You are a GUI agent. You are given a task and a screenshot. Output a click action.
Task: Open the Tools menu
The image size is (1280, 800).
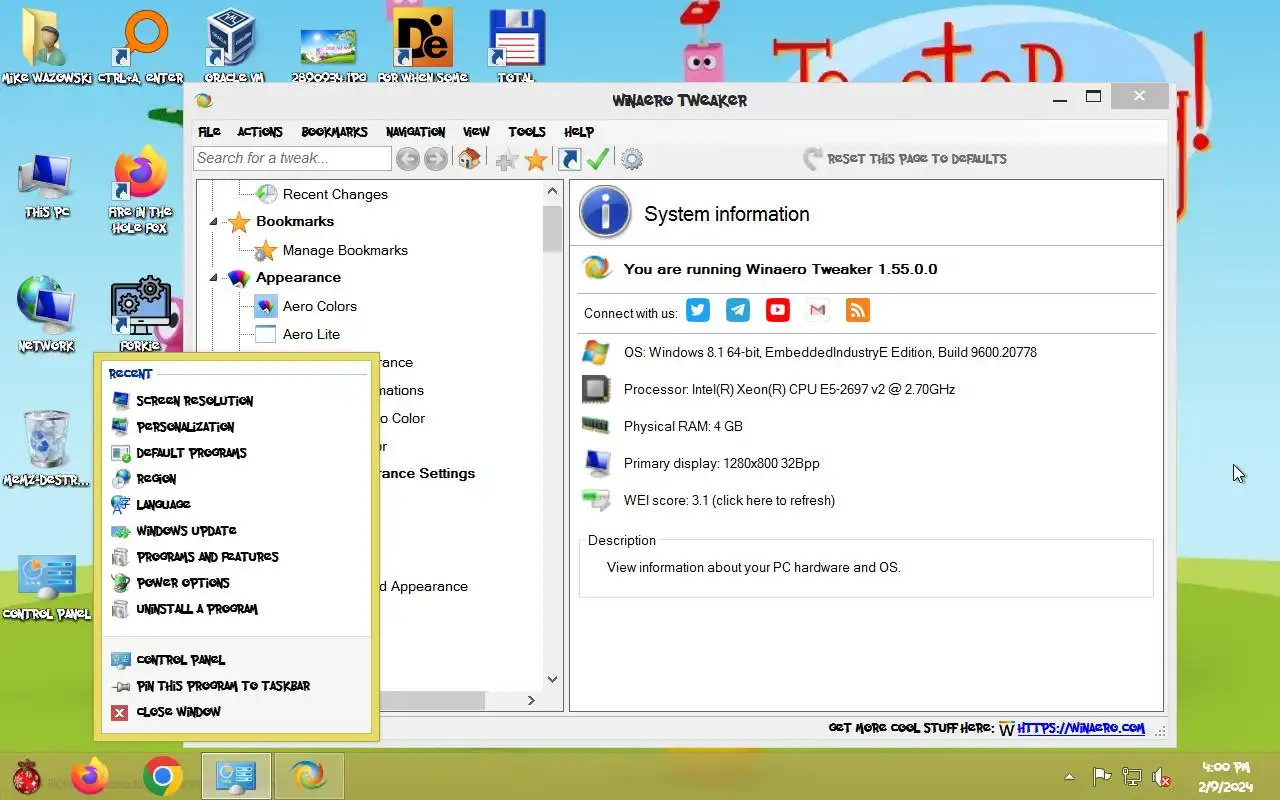(x=527, y=132)
